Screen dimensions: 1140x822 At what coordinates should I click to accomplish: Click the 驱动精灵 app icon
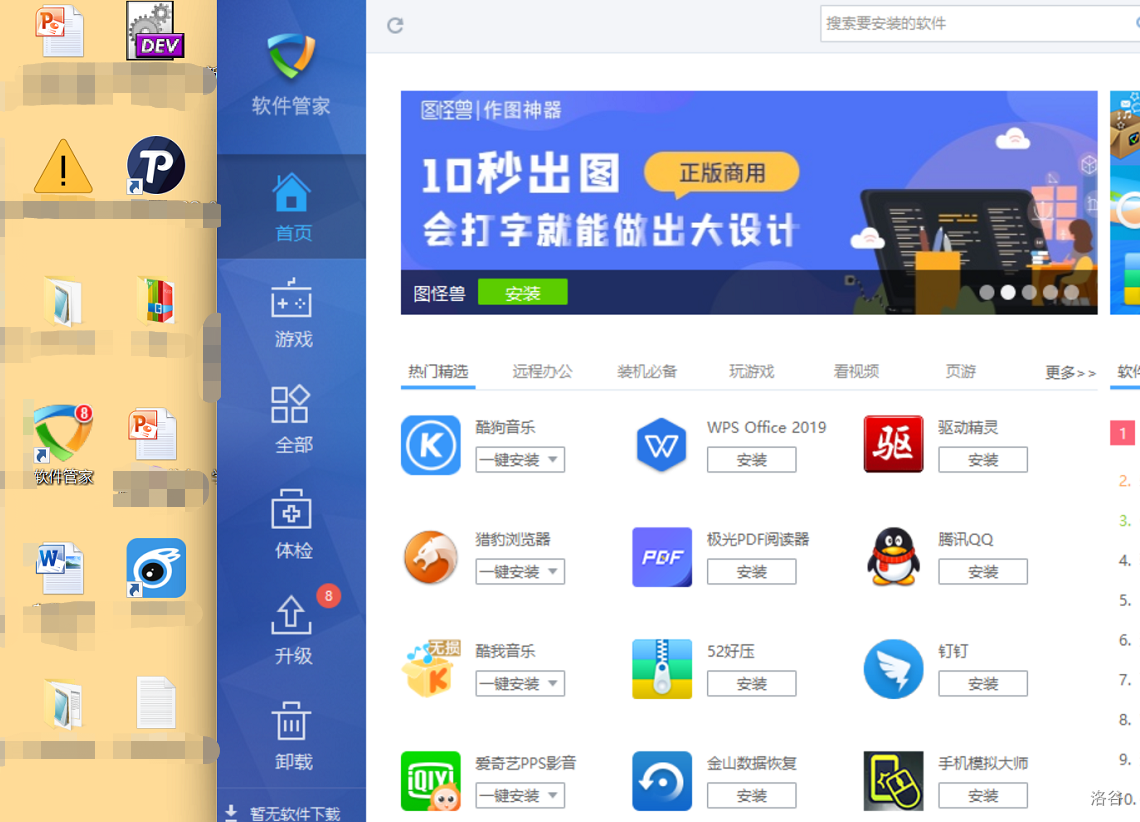click(894, 445)
